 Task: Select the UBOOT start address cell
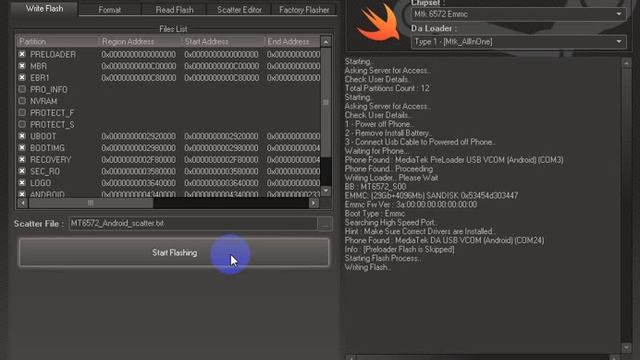pos(221,136)
